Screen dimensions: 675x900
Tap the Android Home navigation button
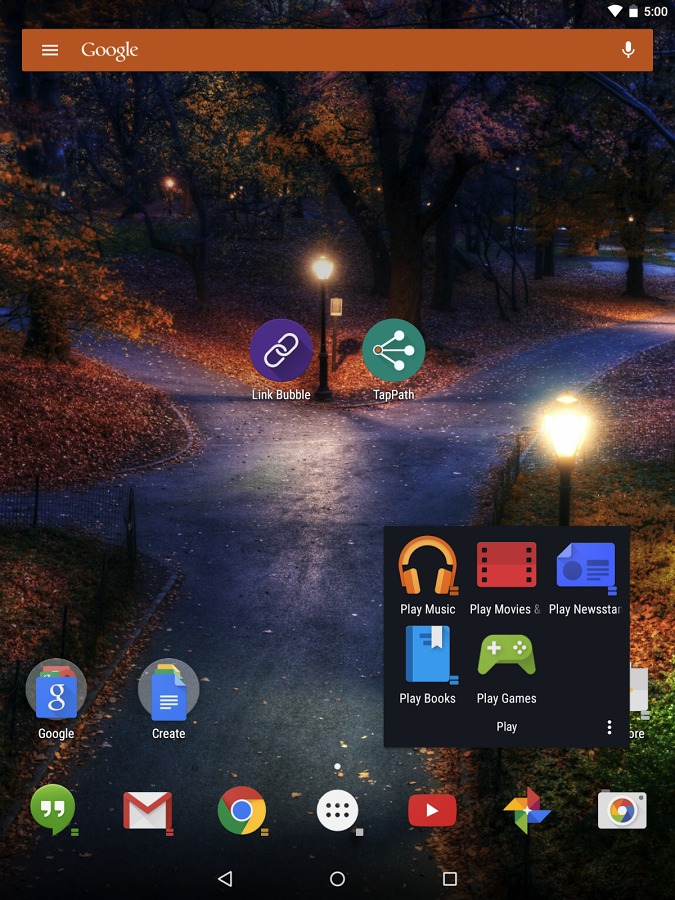click(x=338, y=879)
